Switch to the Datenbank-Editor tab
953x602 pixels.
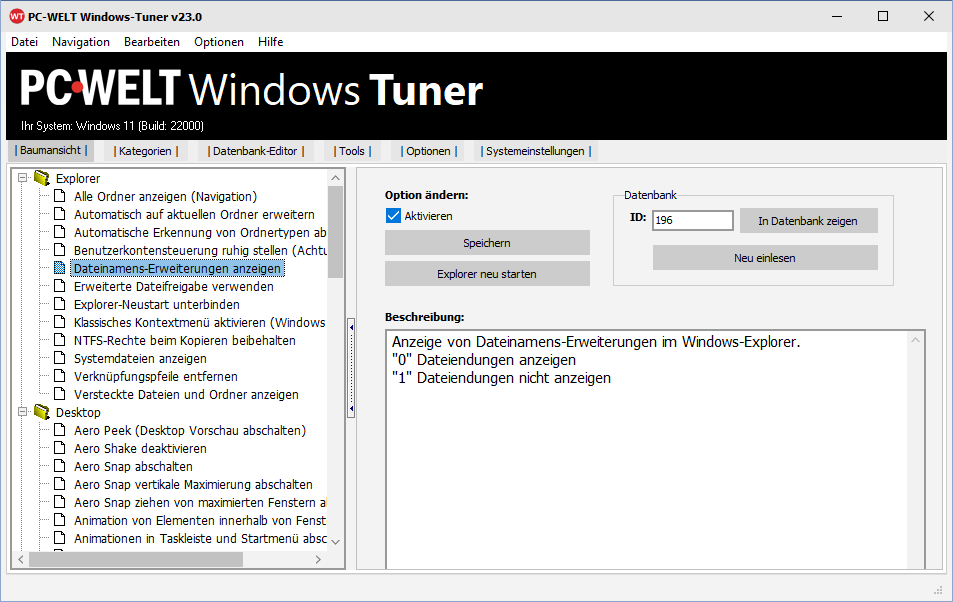(x=253, y=151)
